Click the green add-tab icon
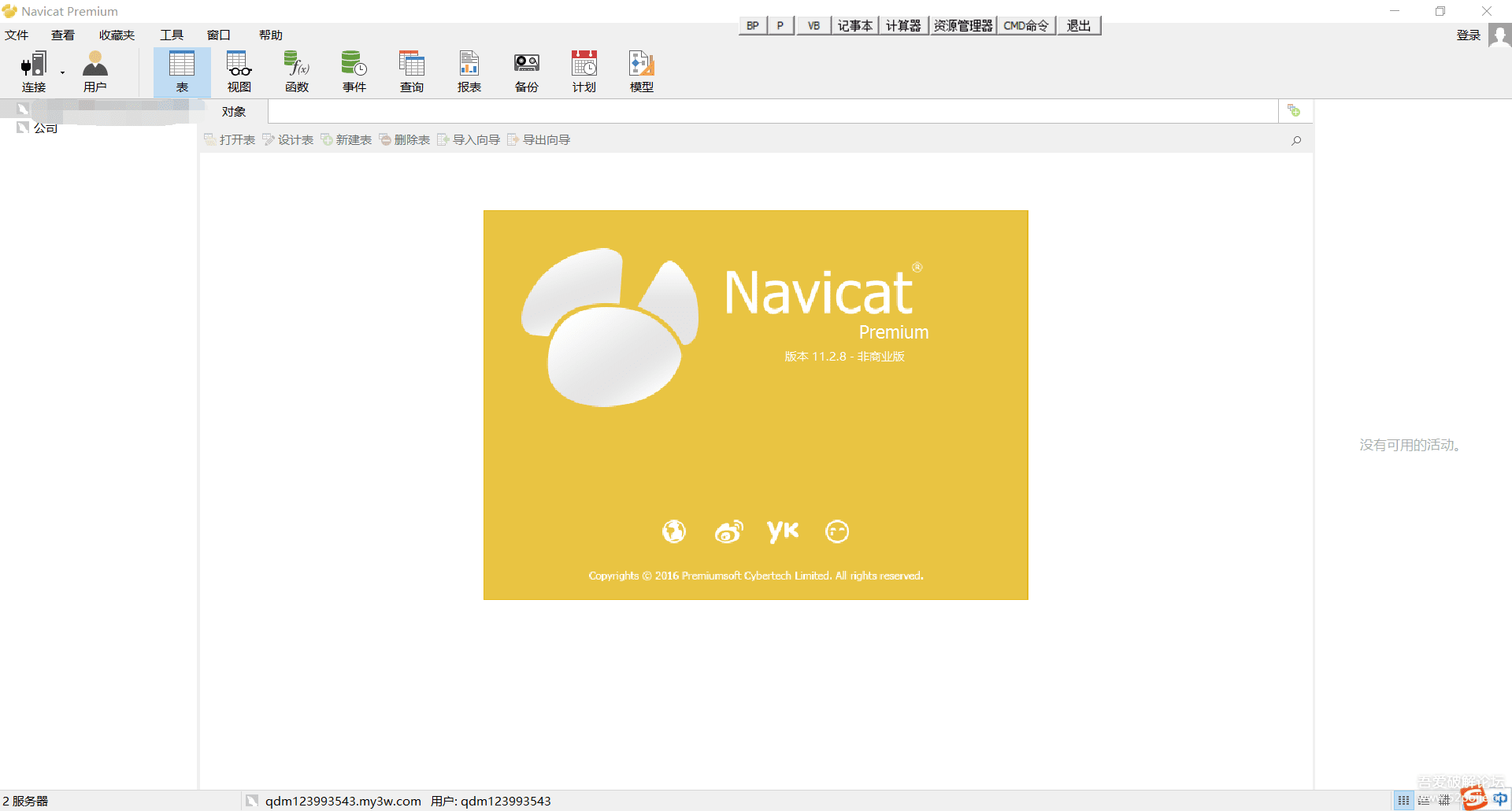This screenshot has height=811, width=1512. tap(1294, 110)
